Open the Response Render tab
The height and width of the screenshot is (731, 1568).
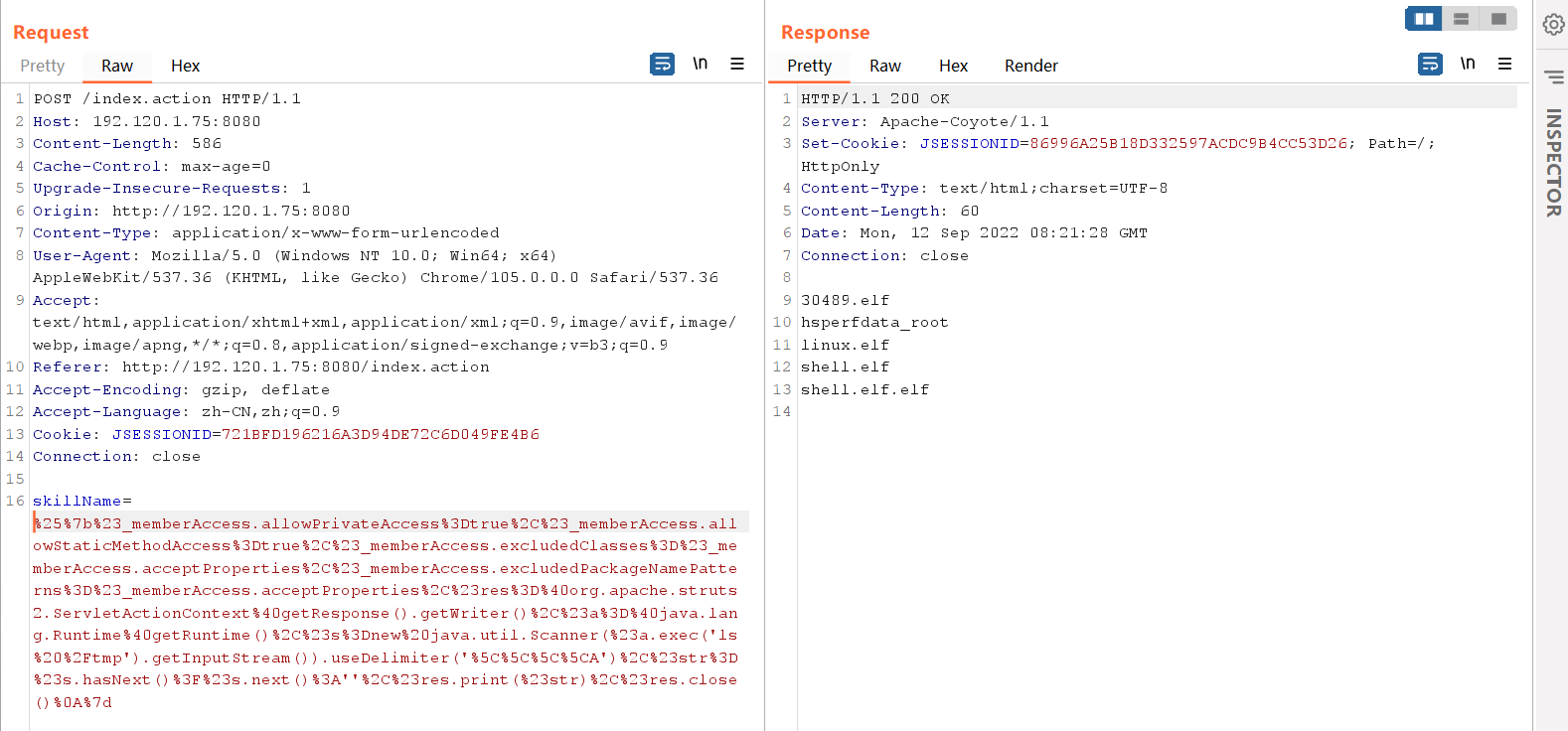[x=1031, y=66]
